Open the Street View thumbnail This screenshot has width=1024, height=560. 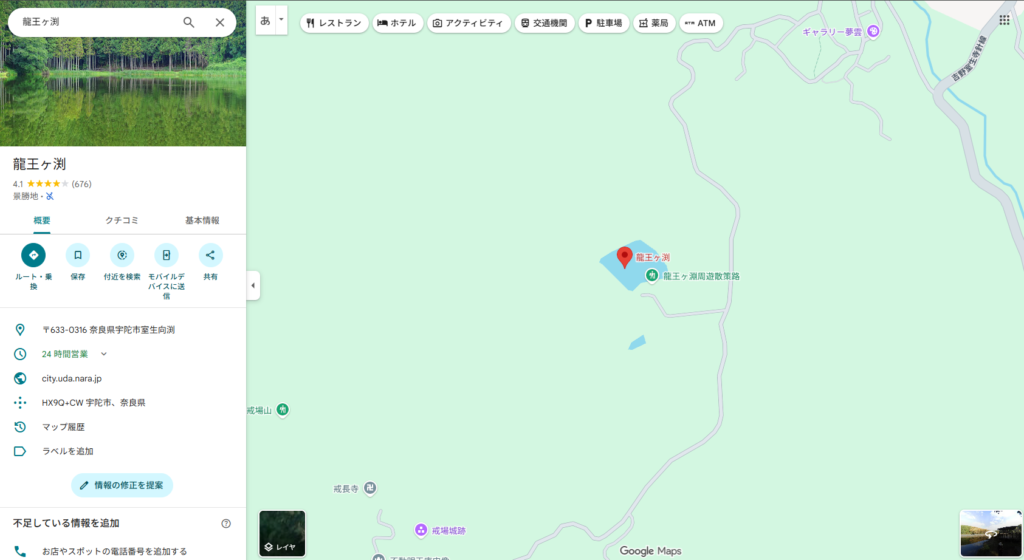click(990, 533)
